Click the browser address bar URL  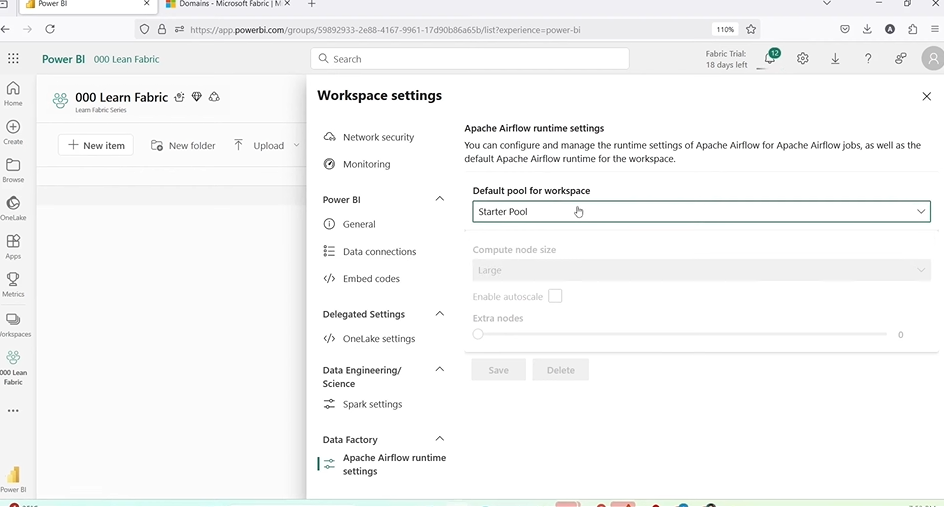point(385,30)
